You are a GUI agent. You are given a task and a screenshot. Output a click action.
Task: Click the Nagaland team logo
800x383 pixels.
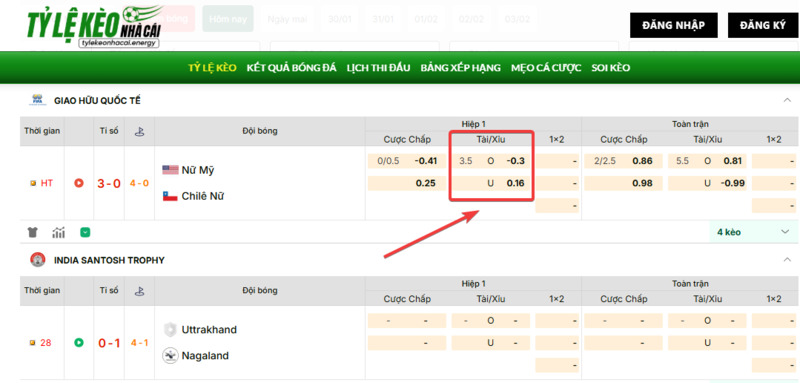(x=170, y=355)
